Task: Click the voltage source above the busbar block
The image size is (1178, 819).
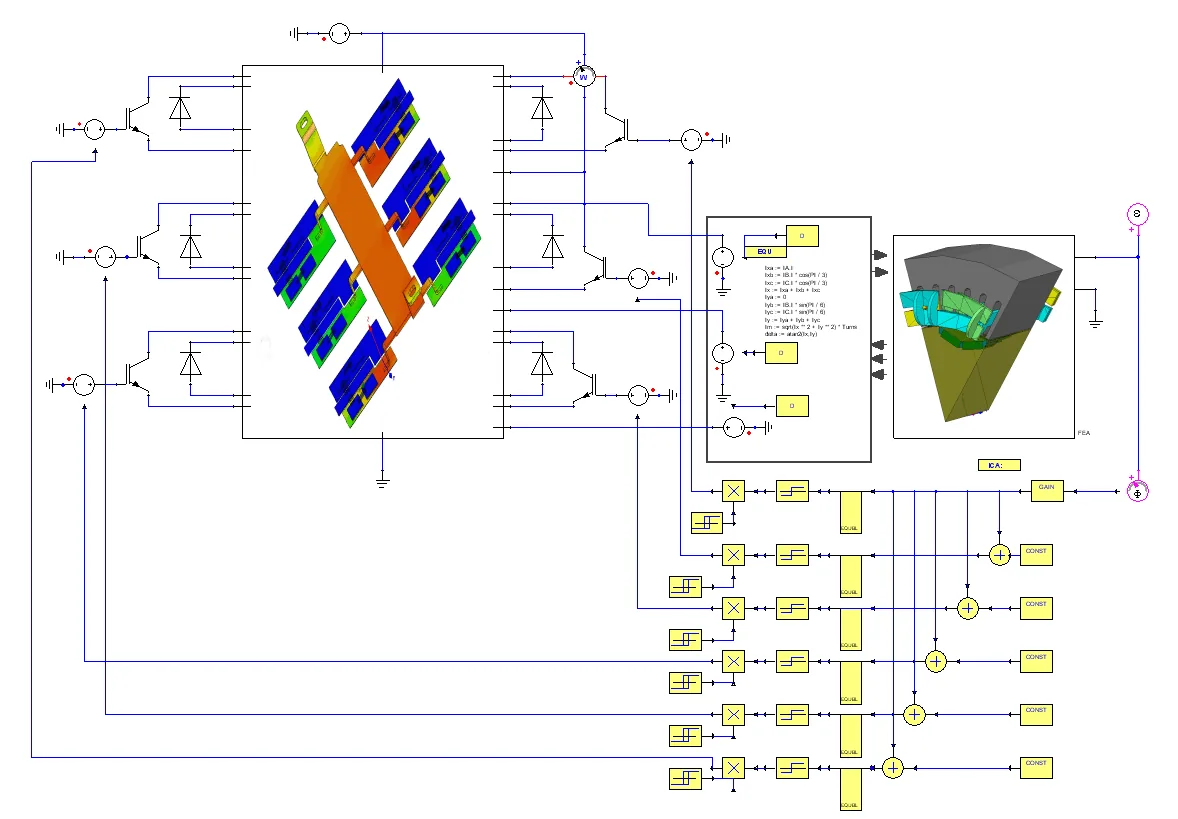Action: click(340, 33)
